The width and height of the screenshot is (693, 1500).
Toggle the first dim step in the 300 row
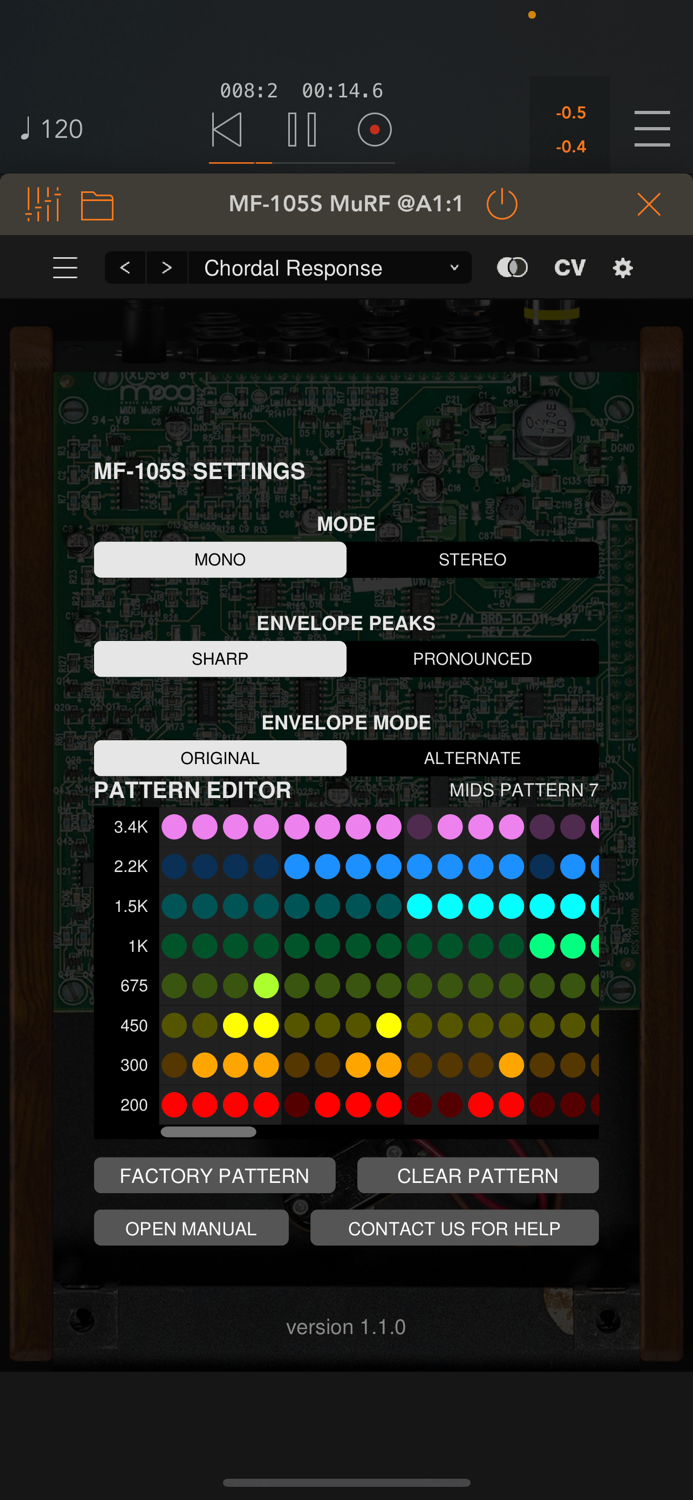tap(174, 1065)
